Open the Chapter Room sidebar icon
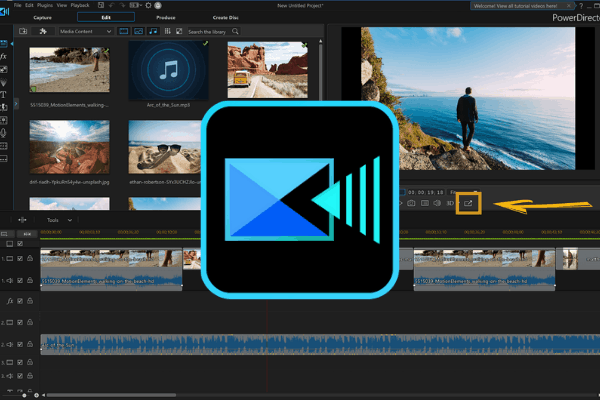This screenshot has height=400, width=600. (3, 146)
